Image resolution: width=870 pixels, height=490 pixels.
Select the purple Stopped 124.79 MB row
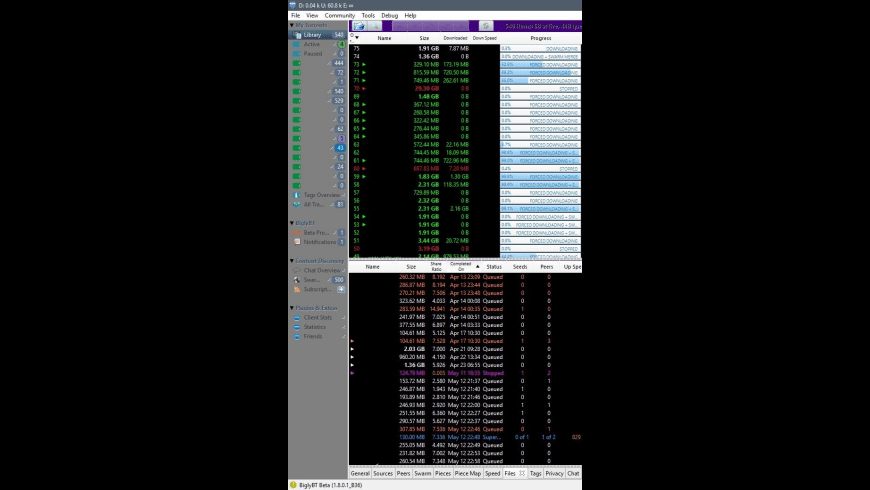[465, 373]
